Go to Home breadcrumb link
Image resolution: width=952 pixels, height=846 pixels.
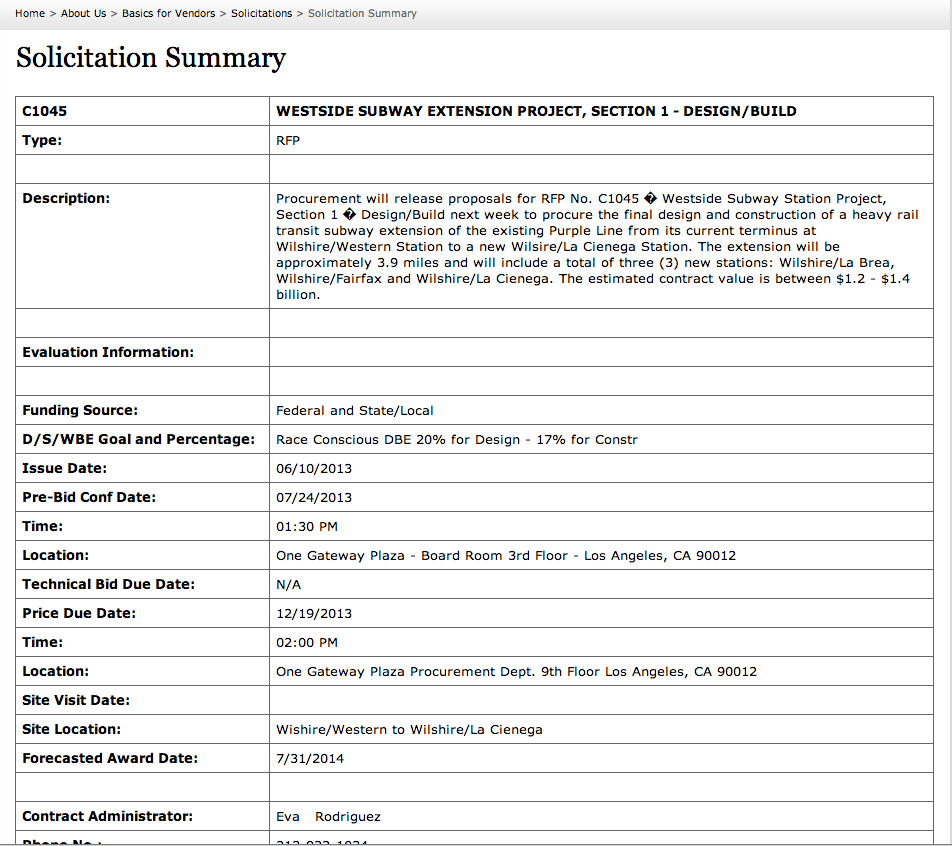pos(30,13)
